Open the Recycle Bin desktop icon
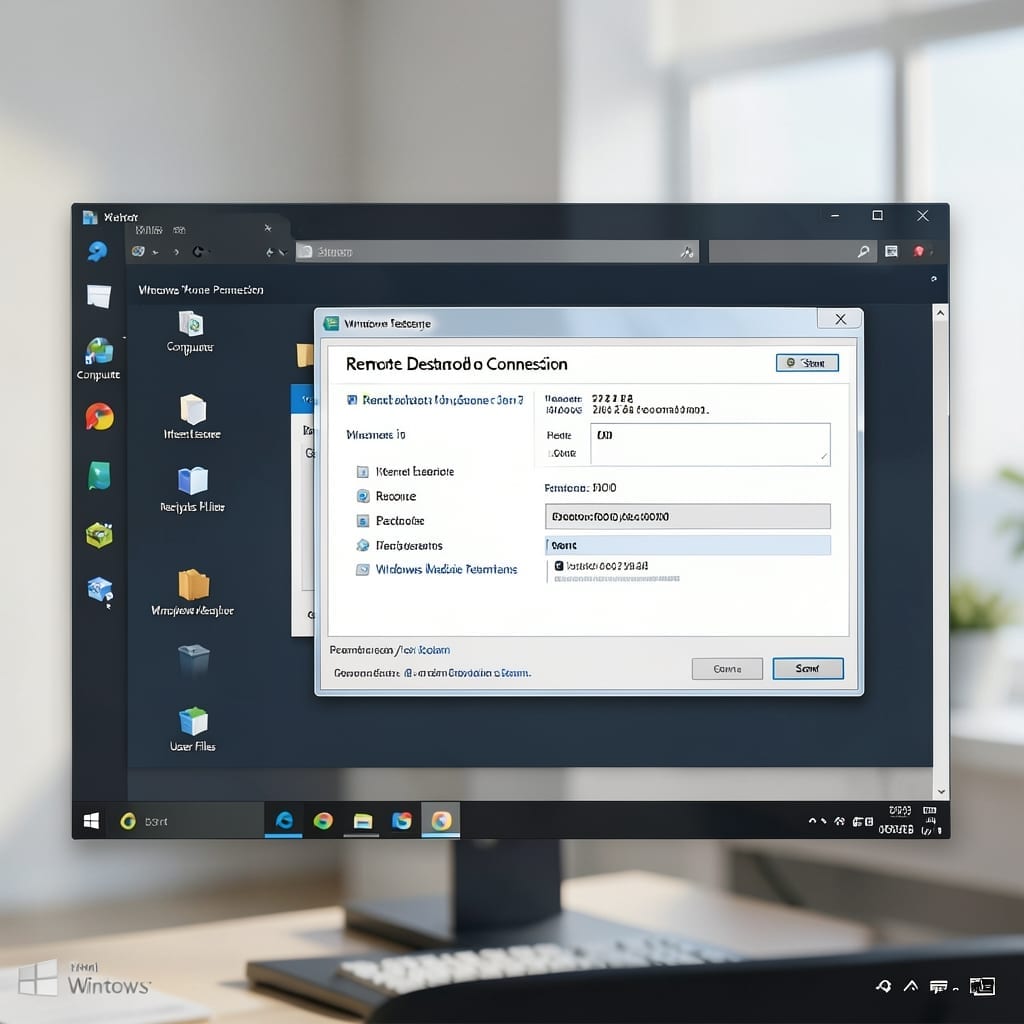The height and width of the screenshot is (1024, 1024). 194,660
